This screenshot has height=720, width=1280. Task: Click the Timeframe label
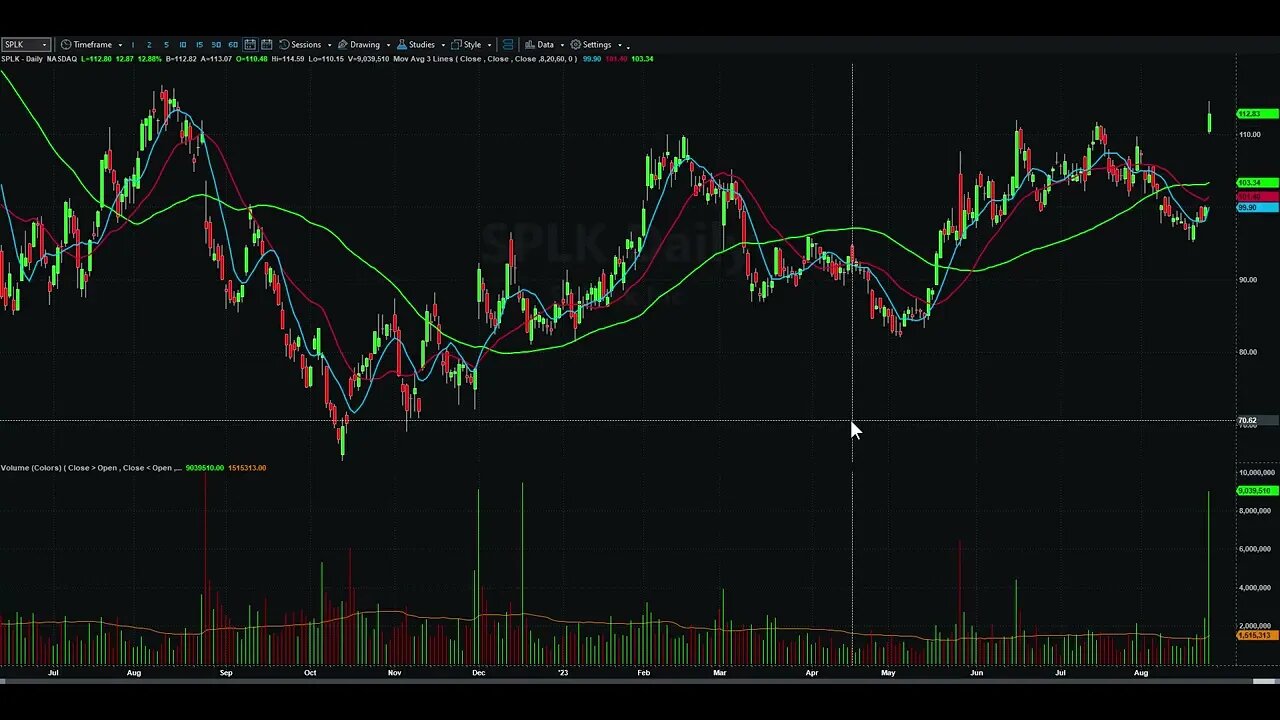[x=93, y=45]
